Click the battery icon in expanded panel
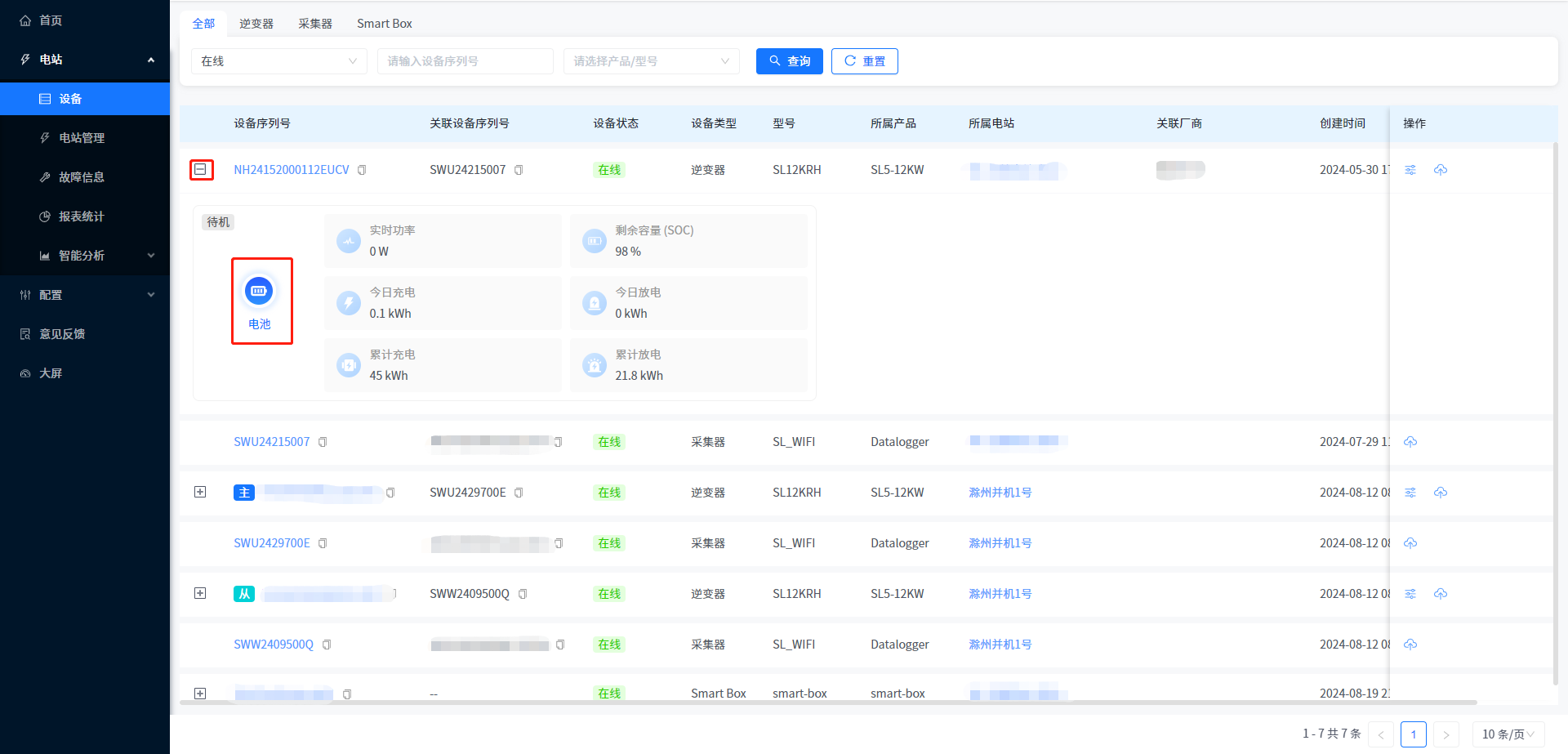Image resolution: width=1568 pixels, height=754 pixels. [259, 292]
